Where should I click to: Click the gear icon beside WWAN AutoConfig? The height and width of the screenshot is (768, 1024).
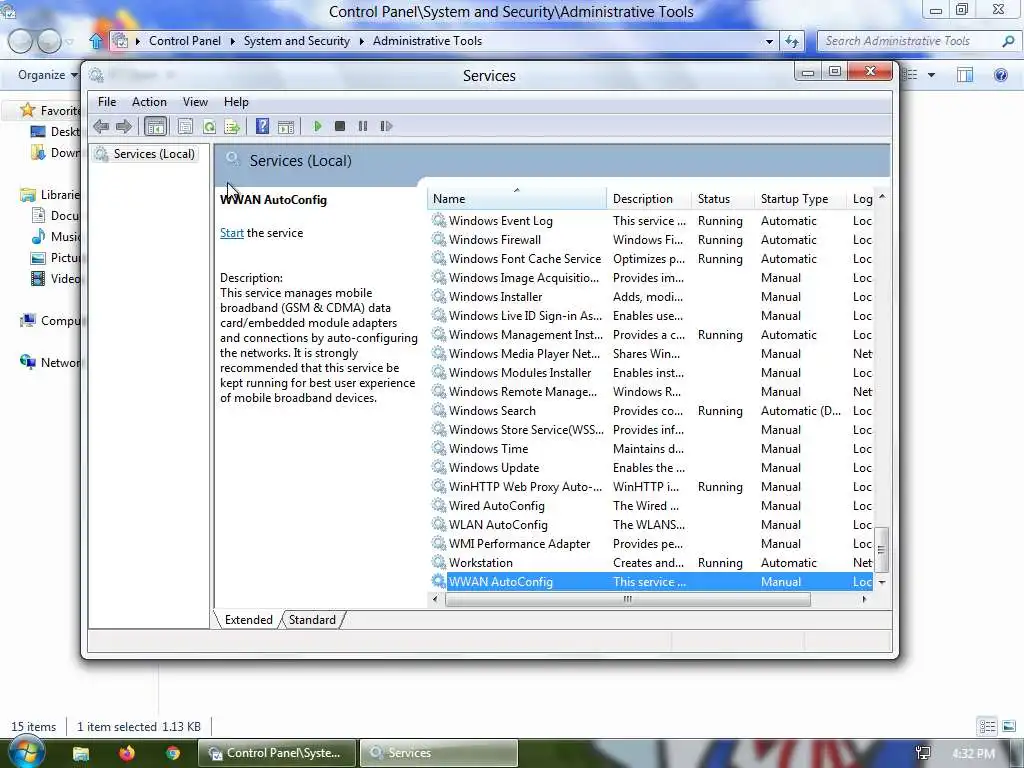(x=438, y=581)
